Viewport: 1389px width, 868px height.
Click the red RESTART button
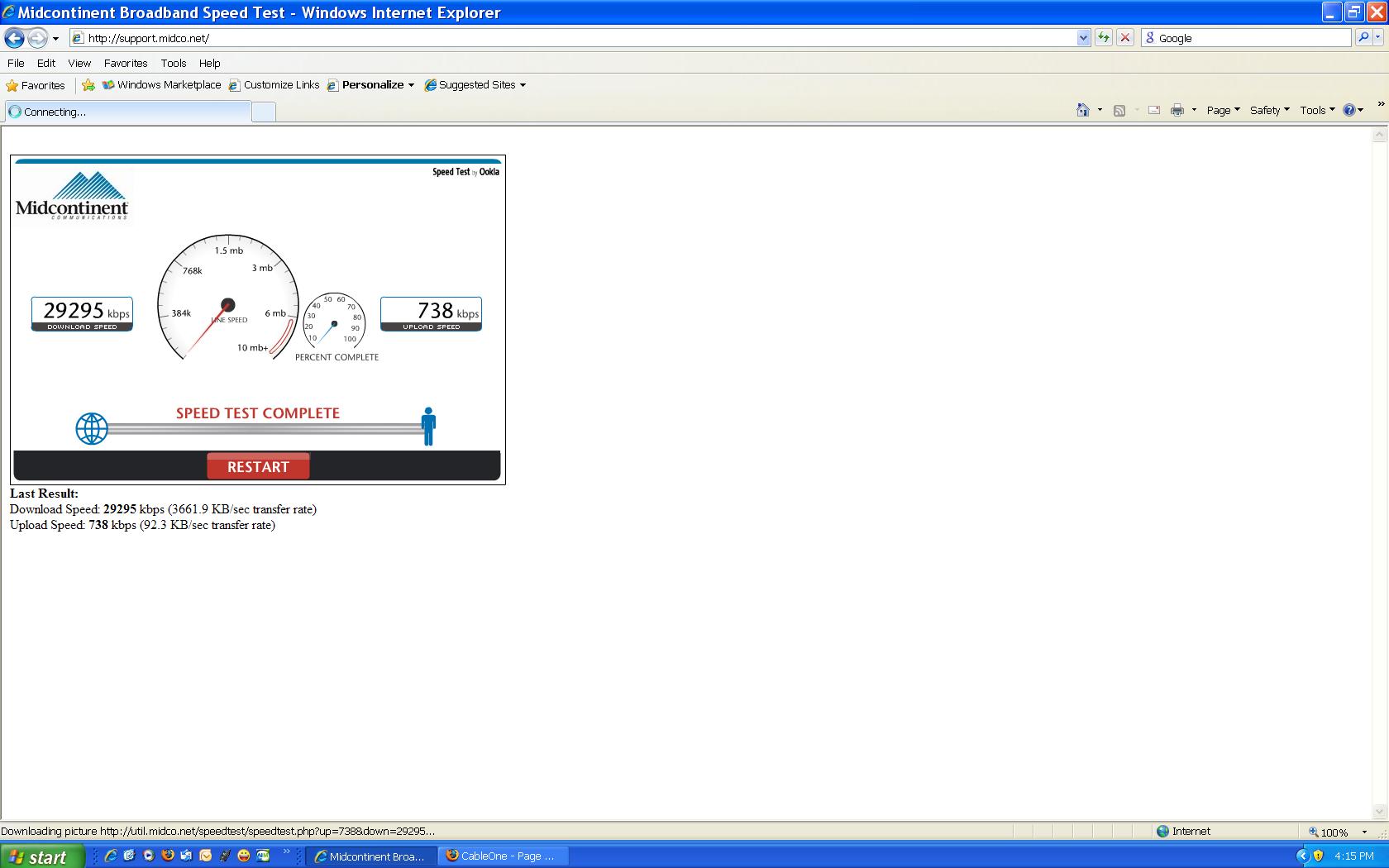258,467
